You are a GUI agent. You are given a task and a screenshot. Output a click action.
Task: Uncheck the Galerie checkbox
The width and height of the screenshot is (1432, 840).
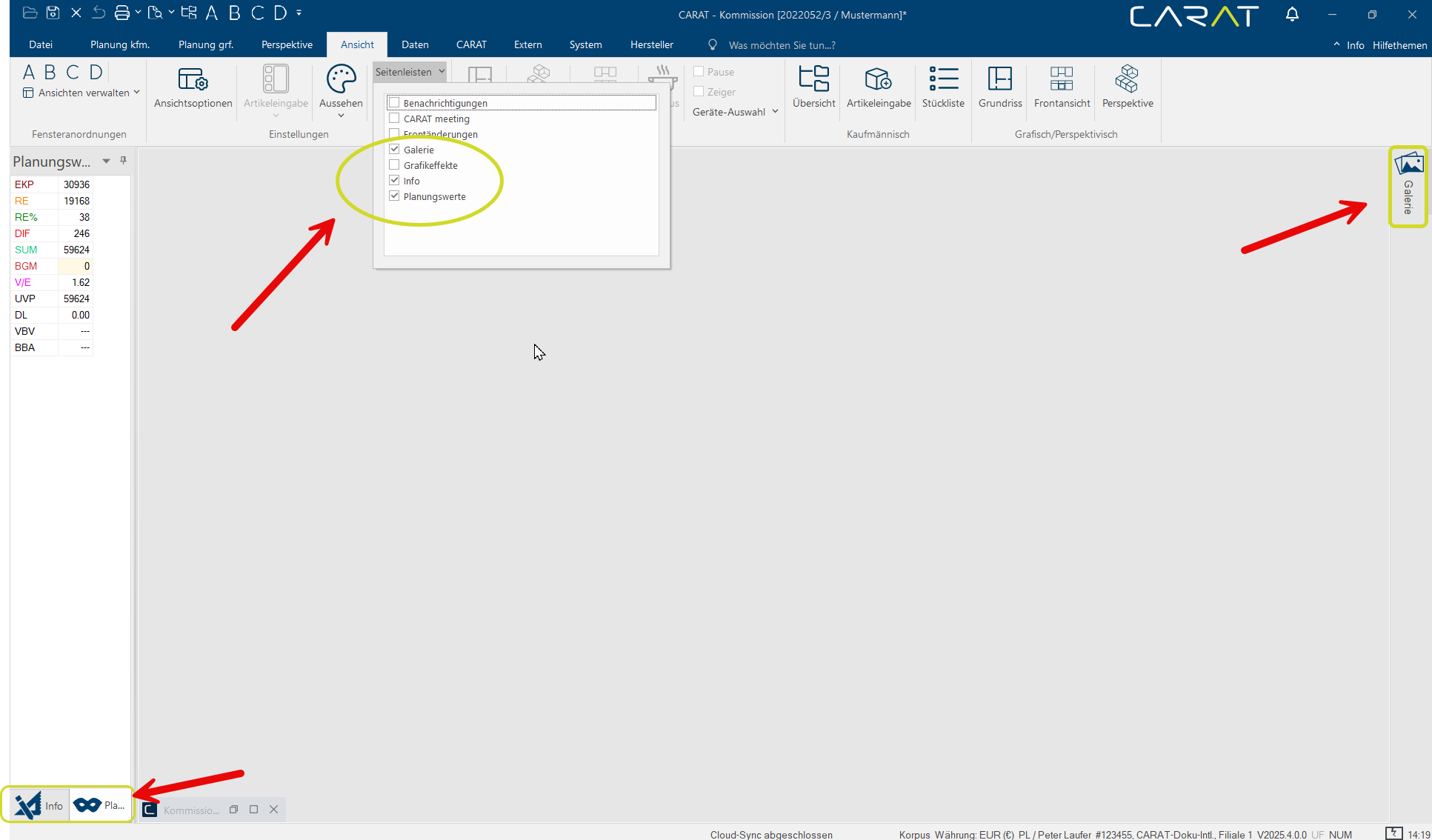coord(395,150)
